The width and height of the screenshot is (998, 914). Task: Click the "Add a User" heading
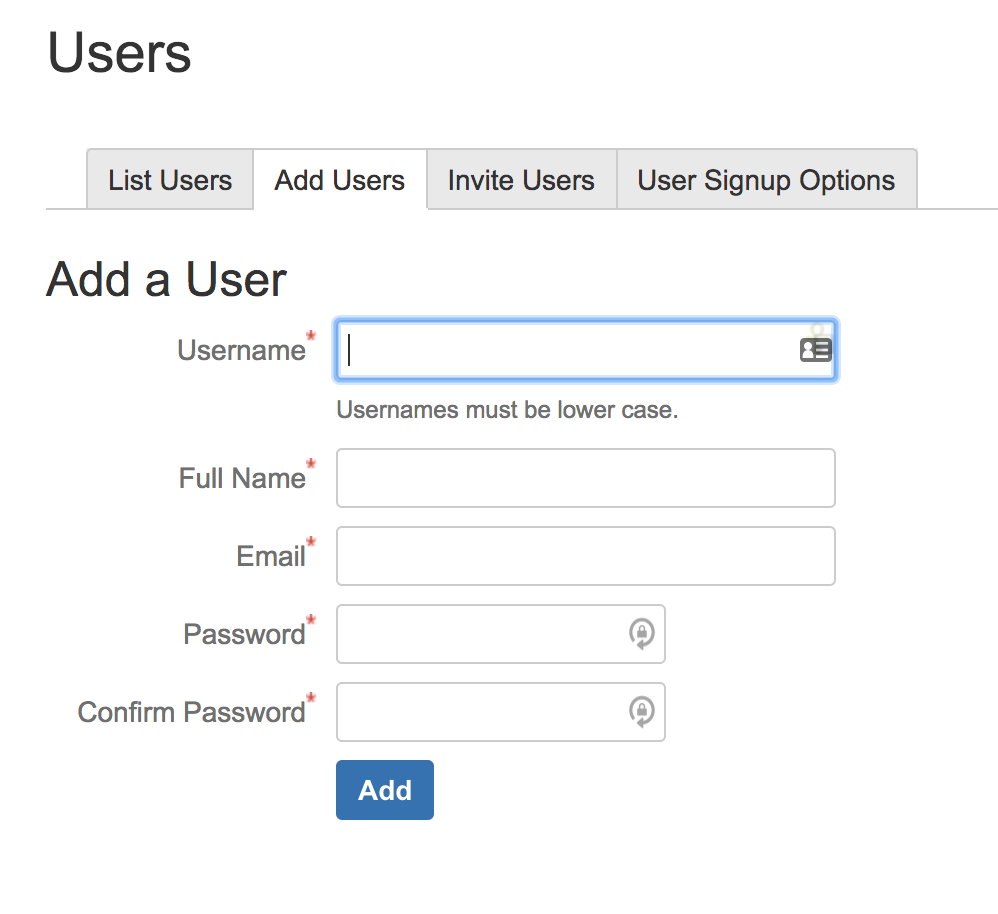click(x=166, y=279)
